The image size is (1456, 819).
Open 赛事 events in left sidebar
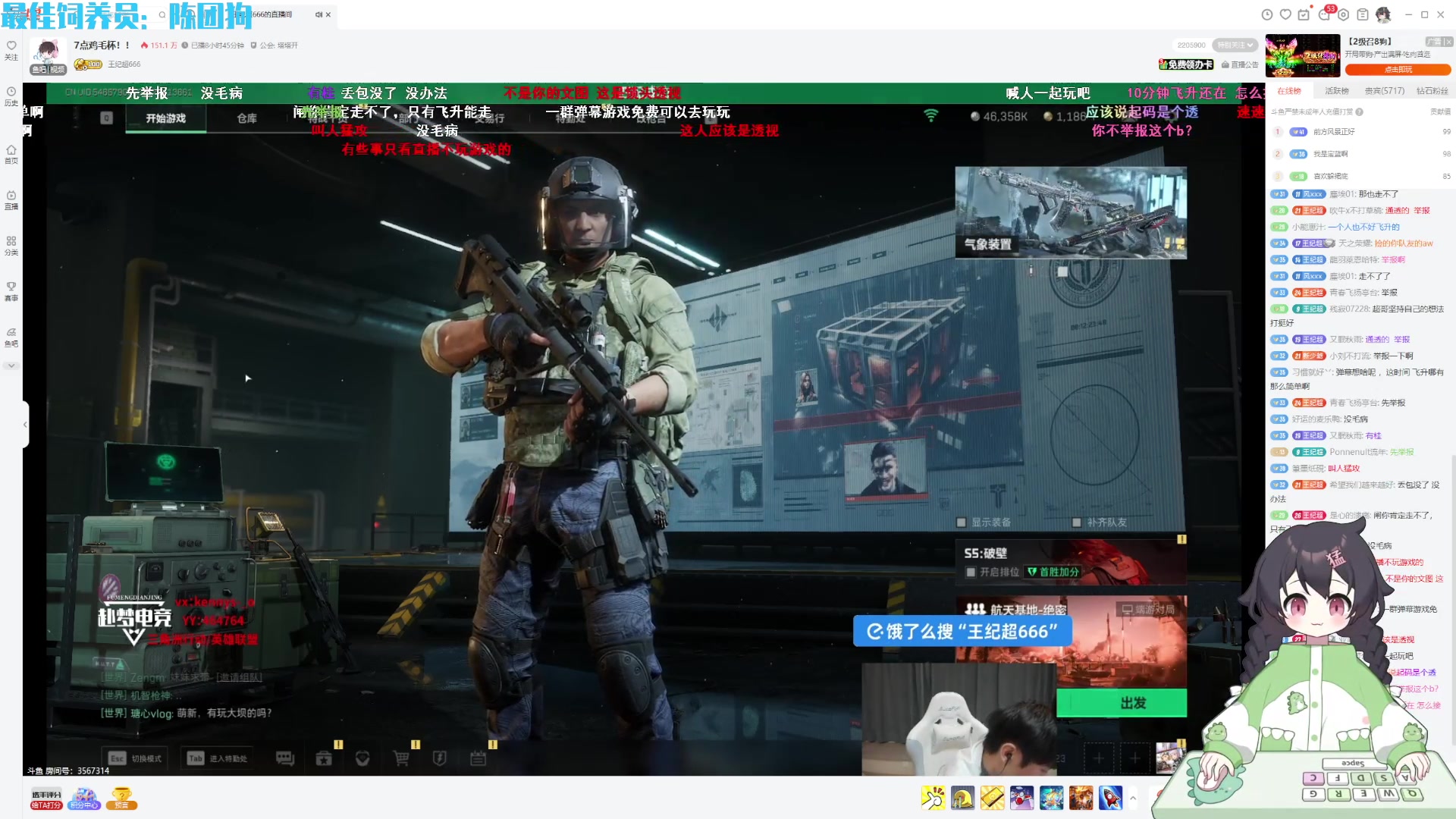point(11,291)
